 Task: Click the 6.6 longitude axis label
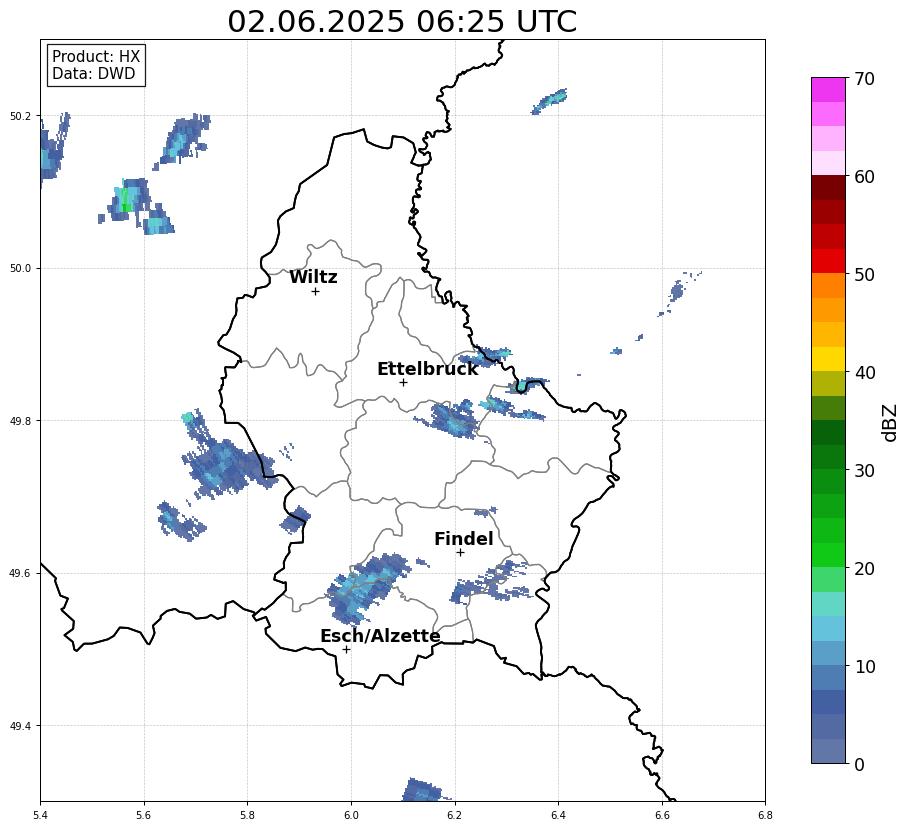[x=662, y=815]
